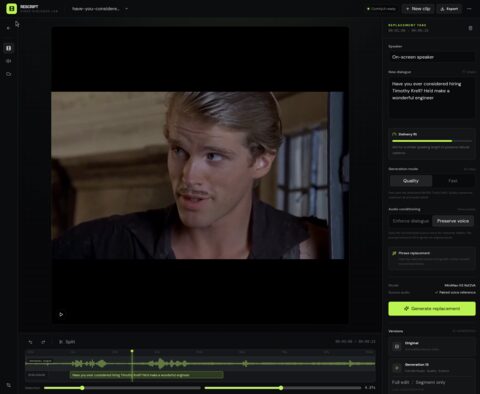Click the redo arrow above the timeline

pos(43,342)
